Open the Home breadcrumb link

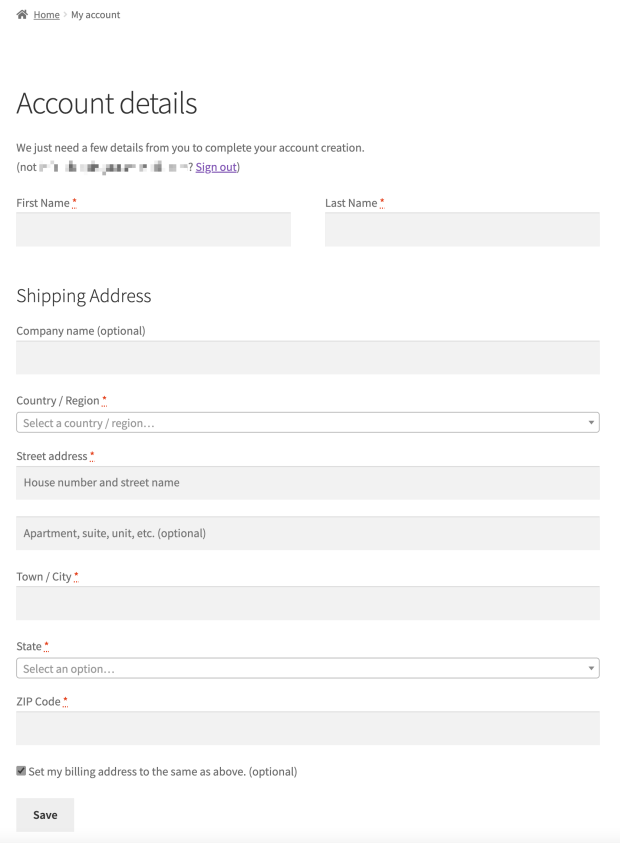47,15
